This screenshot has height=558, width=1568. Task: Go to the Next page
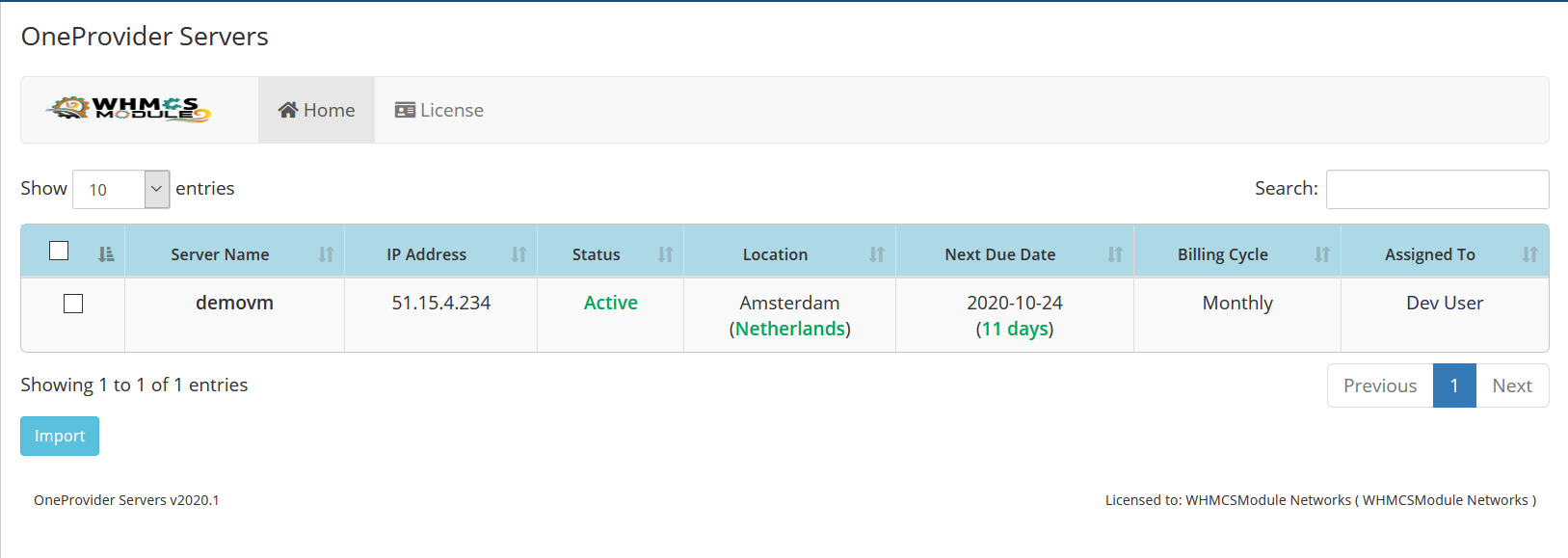1512,385
